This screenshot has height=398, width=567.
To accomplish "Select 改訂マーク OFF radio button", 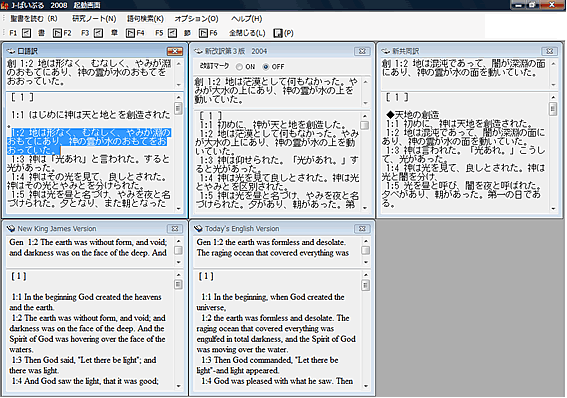I will [x=266, y=67].
